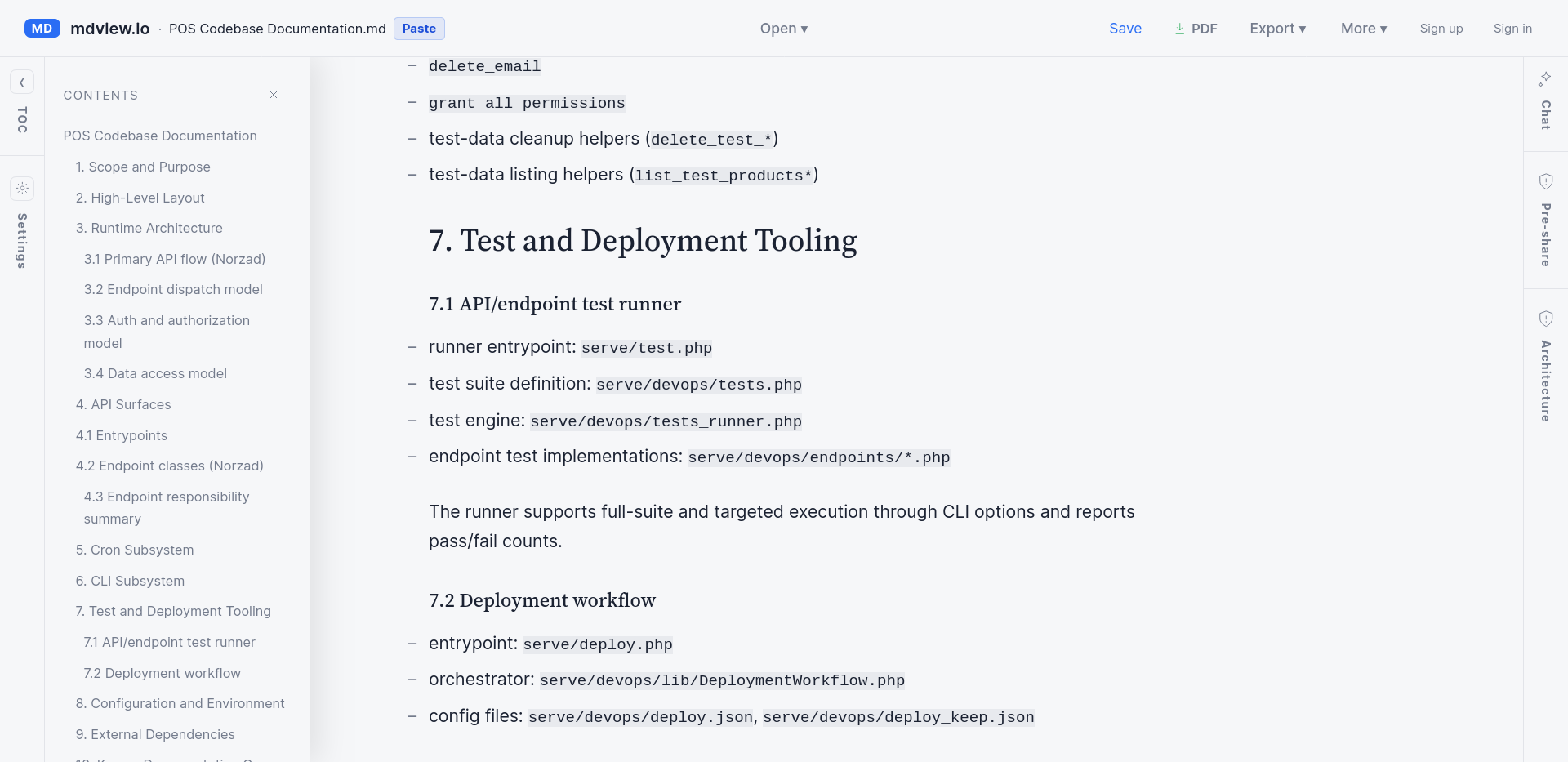This screenshot has width=1568, height=762.
Task: Click the serve/deploy.php code snippet
Action: [x=598, y=644]
